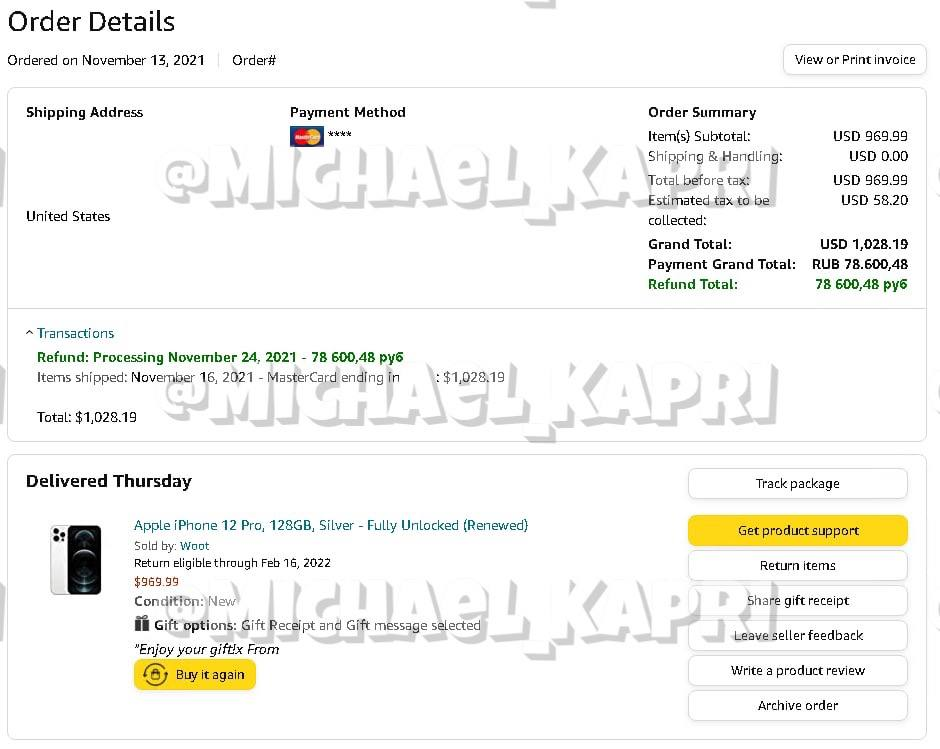Open the Woot seller link

[x=195, y=546]
